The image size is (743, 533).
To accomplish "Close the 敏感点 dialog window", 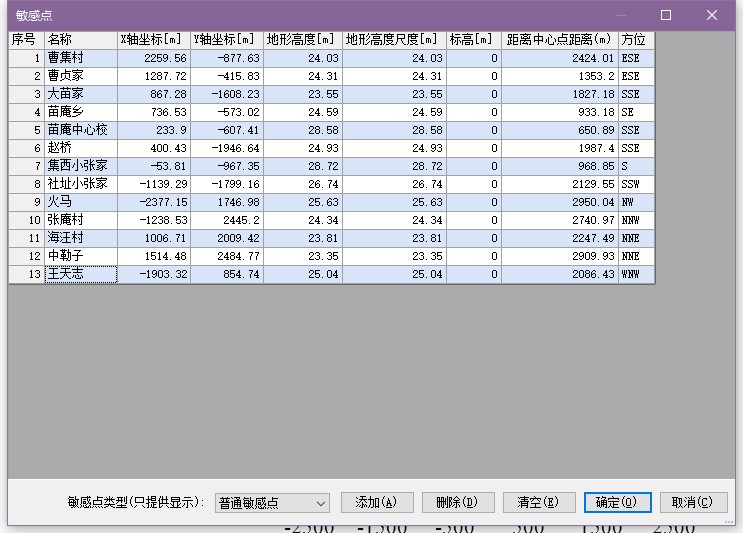I will 712,15.
